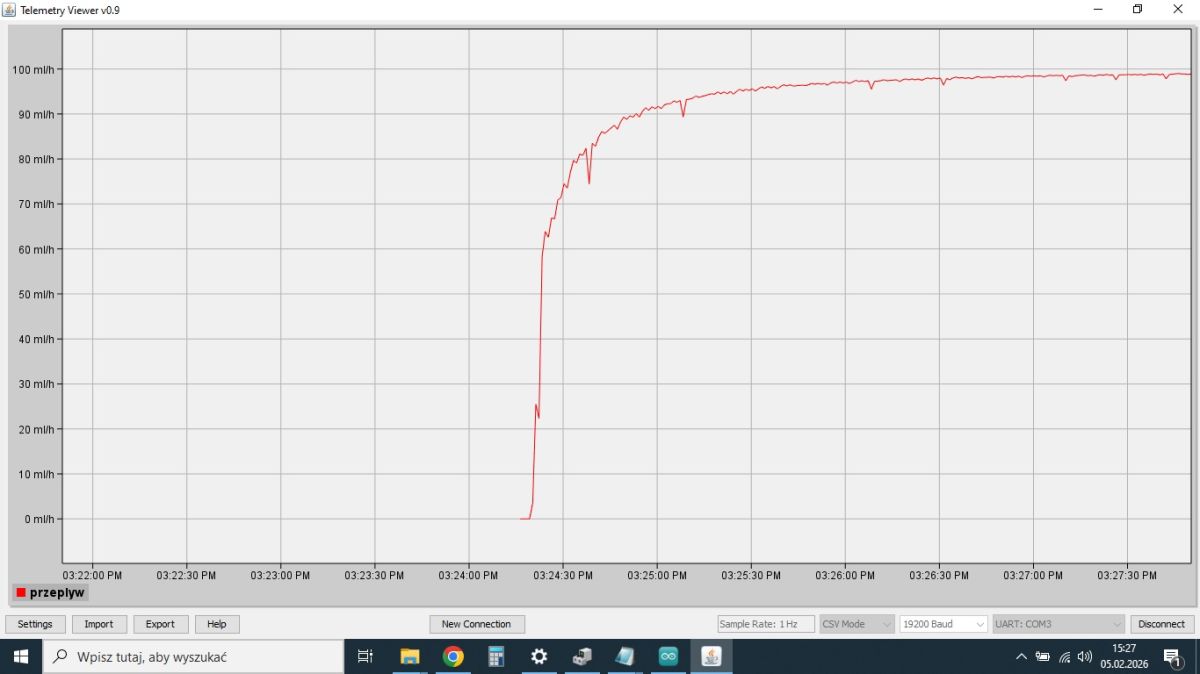Open the blue notebook taskbar icon

pos(625,657)
